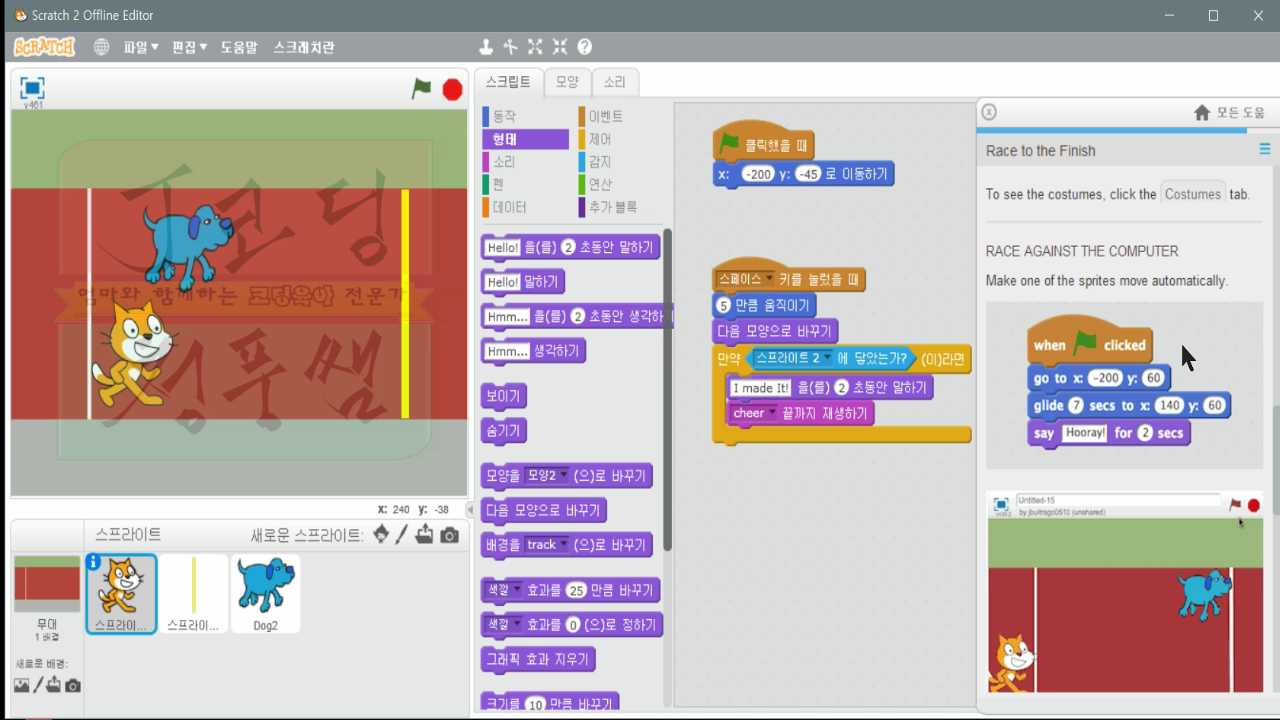Select the 동작 block category

point(525,117)
